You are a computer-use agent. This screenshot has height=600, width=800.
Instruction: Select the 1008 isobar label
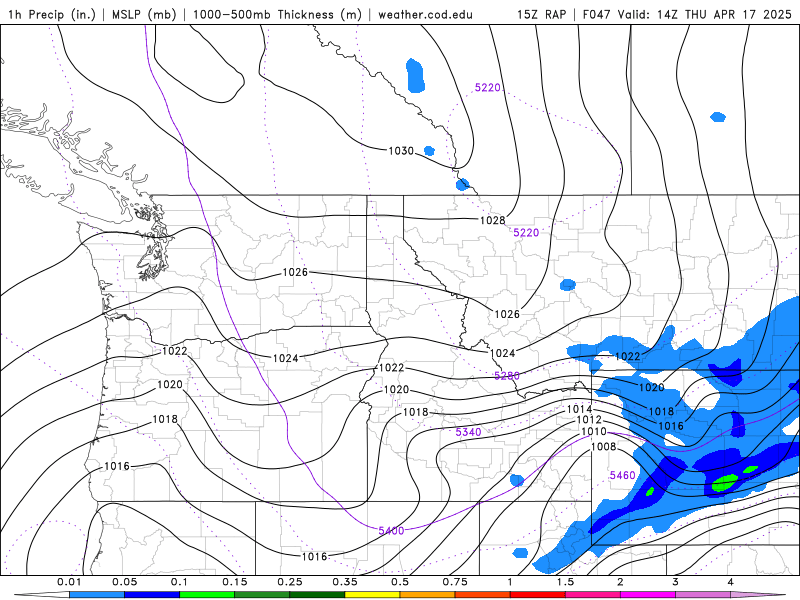pos(604,446)
